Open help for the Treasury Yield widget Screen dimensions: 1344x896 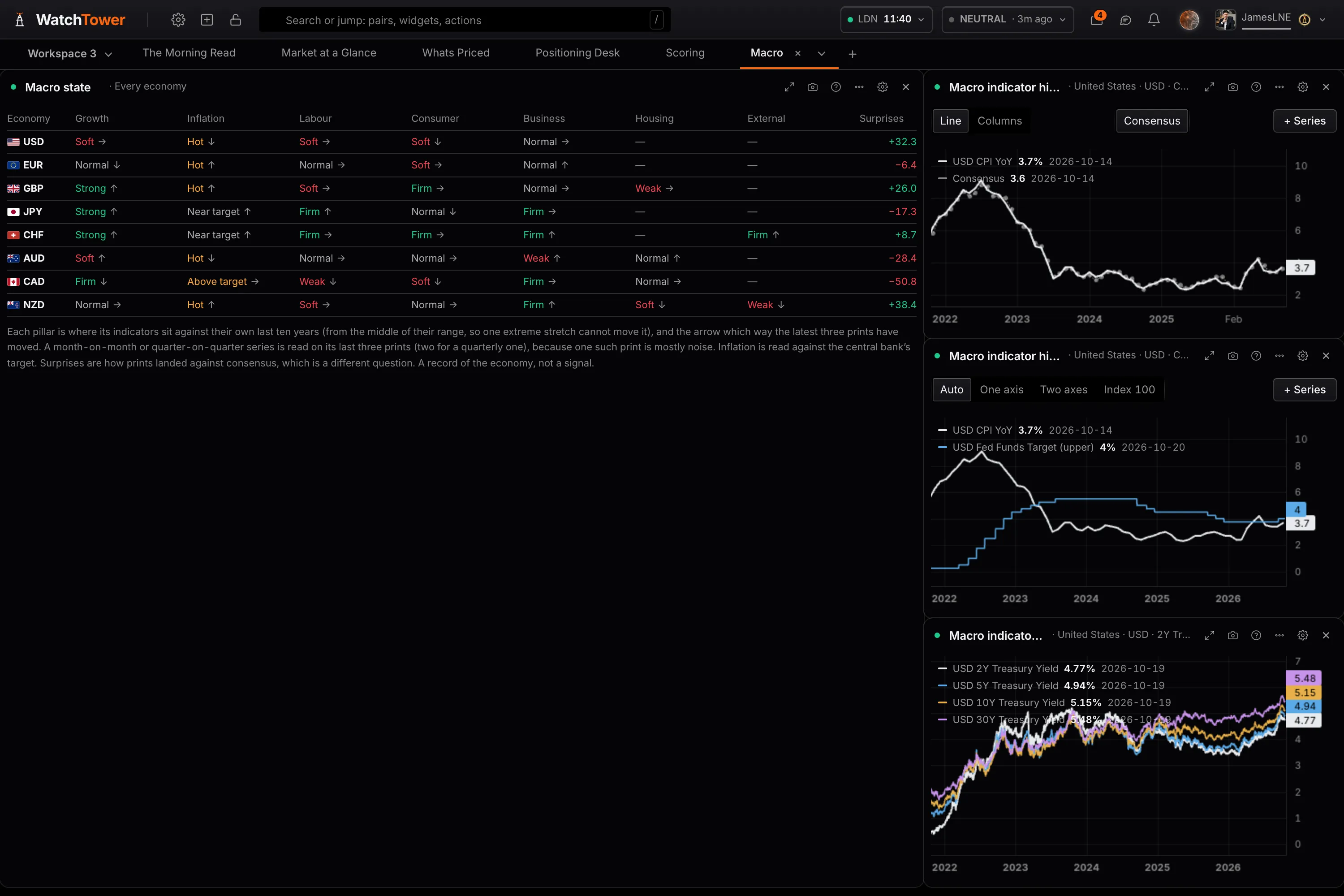pos(1256,635)
